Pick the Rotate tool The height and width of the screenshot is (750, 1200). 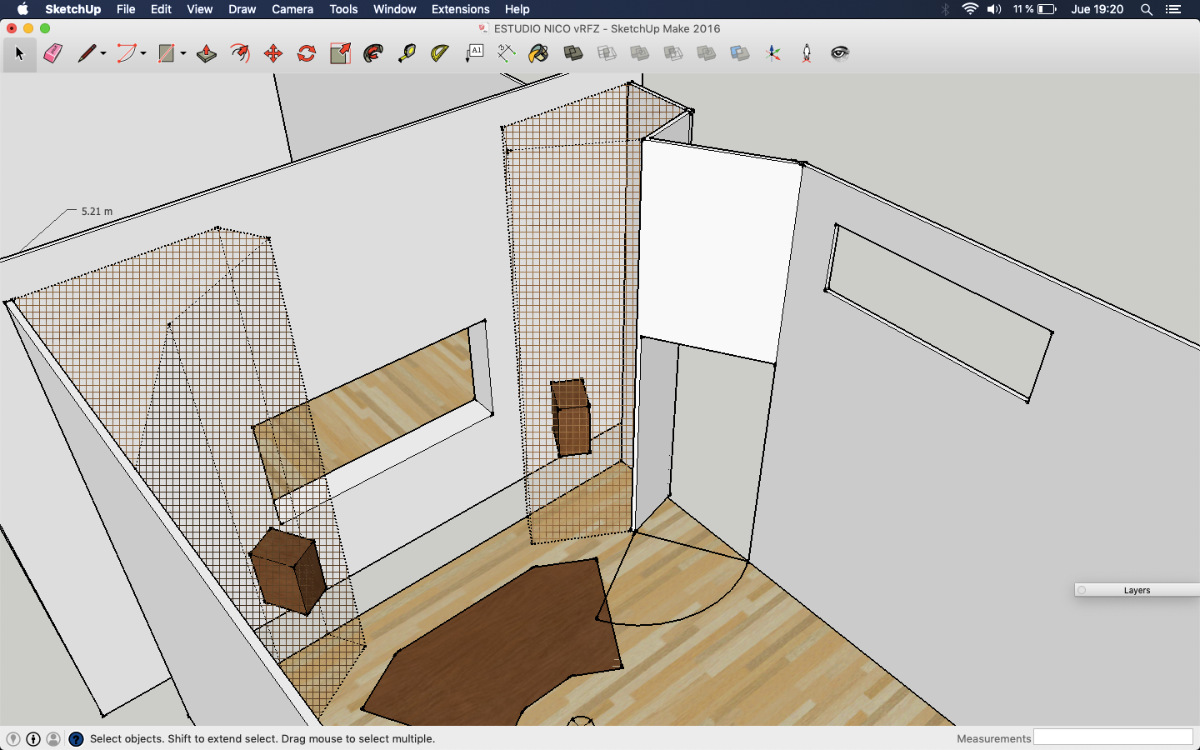coord(307,54)
